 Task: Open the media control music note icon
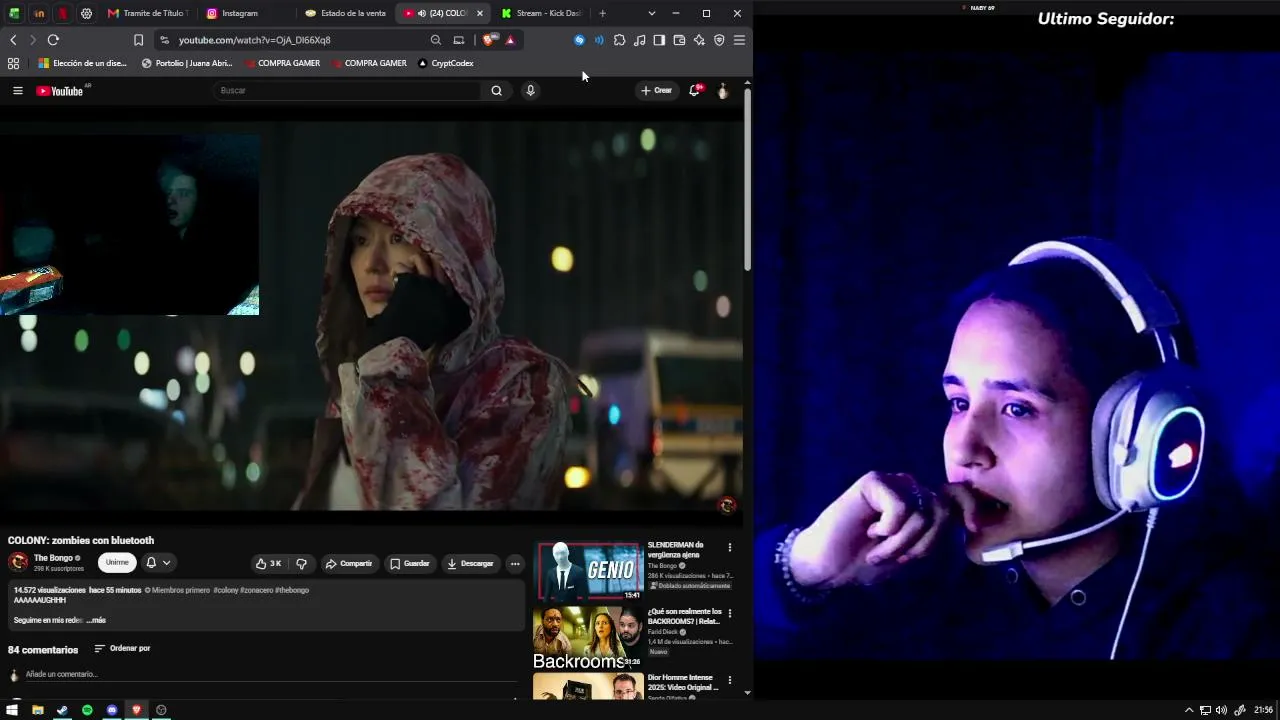coord(639,40)
